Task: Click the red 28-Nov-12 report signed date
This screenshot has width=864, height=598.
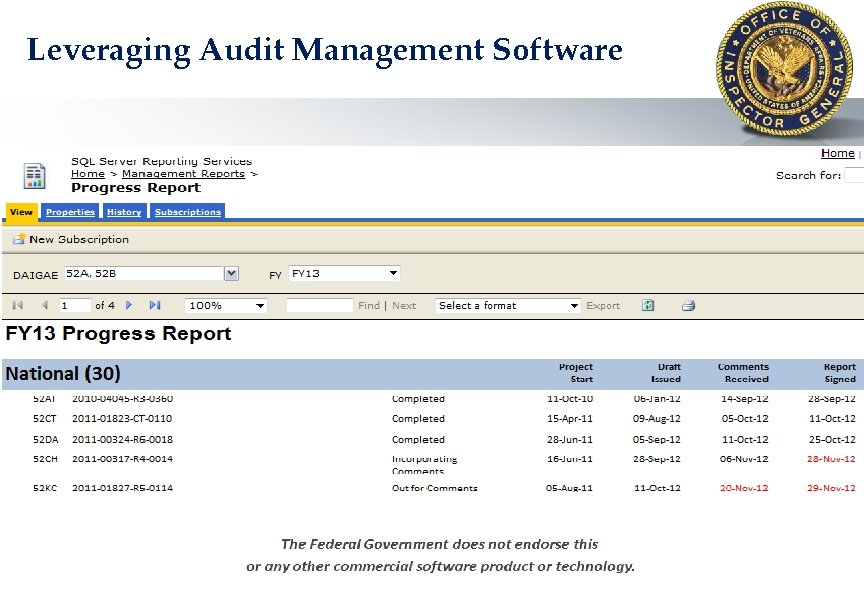Action: (x=831, y=459)
